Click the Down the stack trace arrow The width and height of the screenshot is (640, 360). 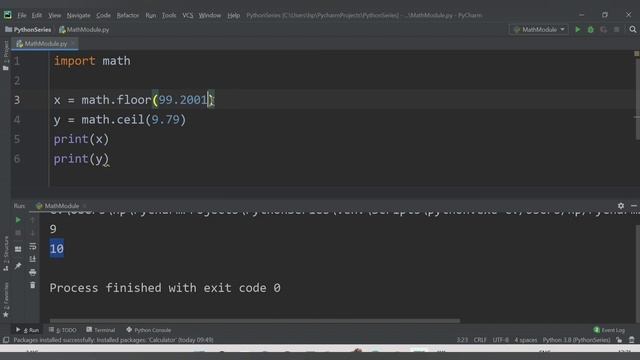33,233
